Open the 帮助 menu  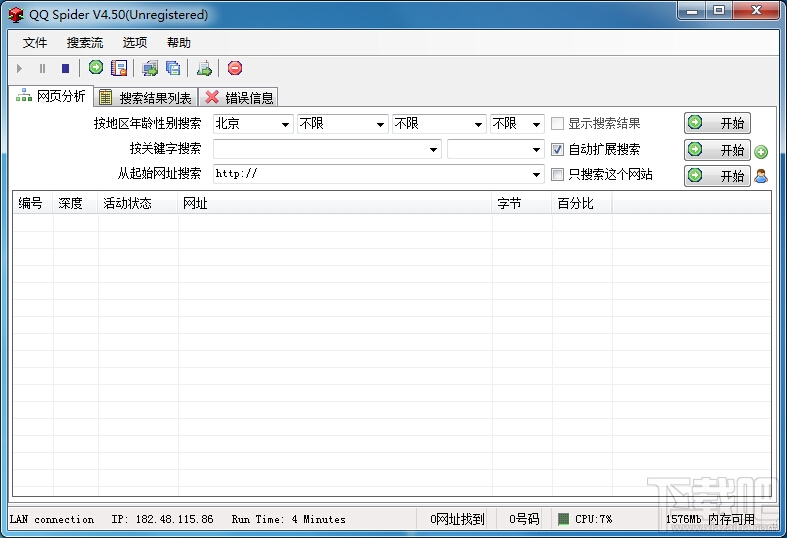tap(179, 43)
